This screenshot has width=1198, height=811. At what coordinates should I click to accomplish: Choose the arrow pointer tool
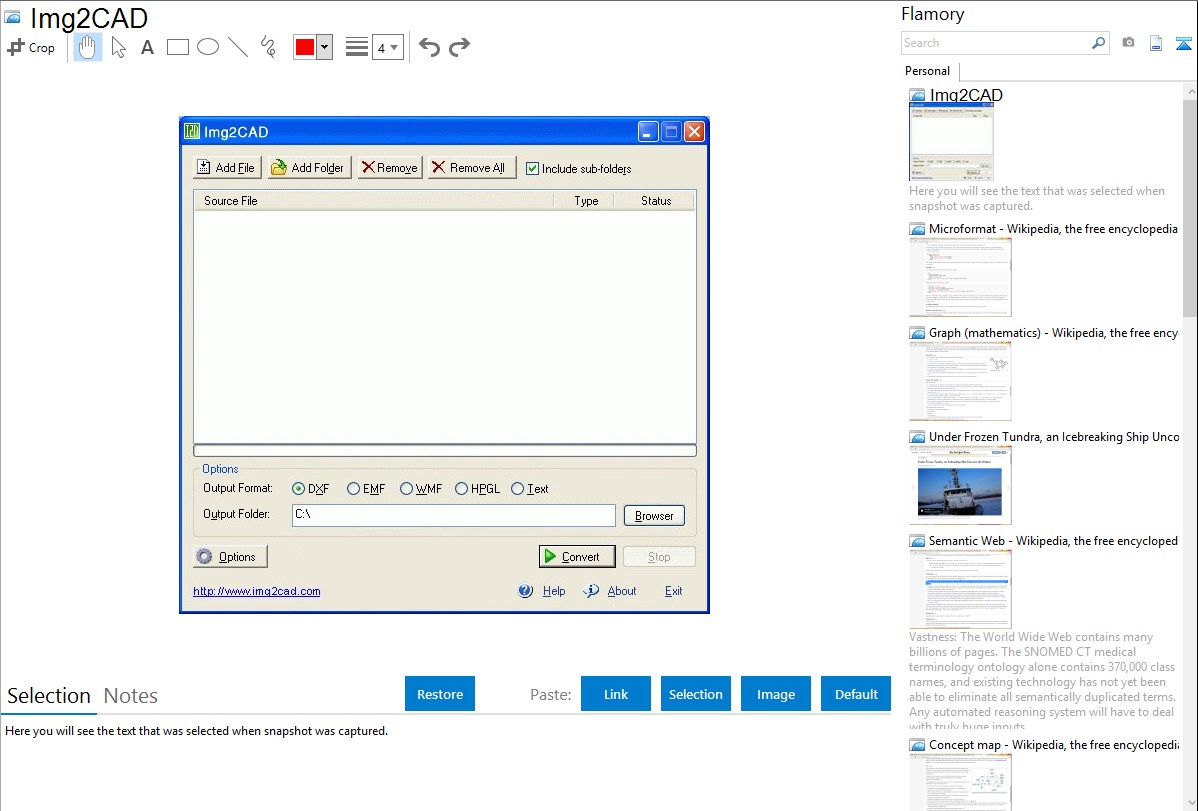[119, 47]
